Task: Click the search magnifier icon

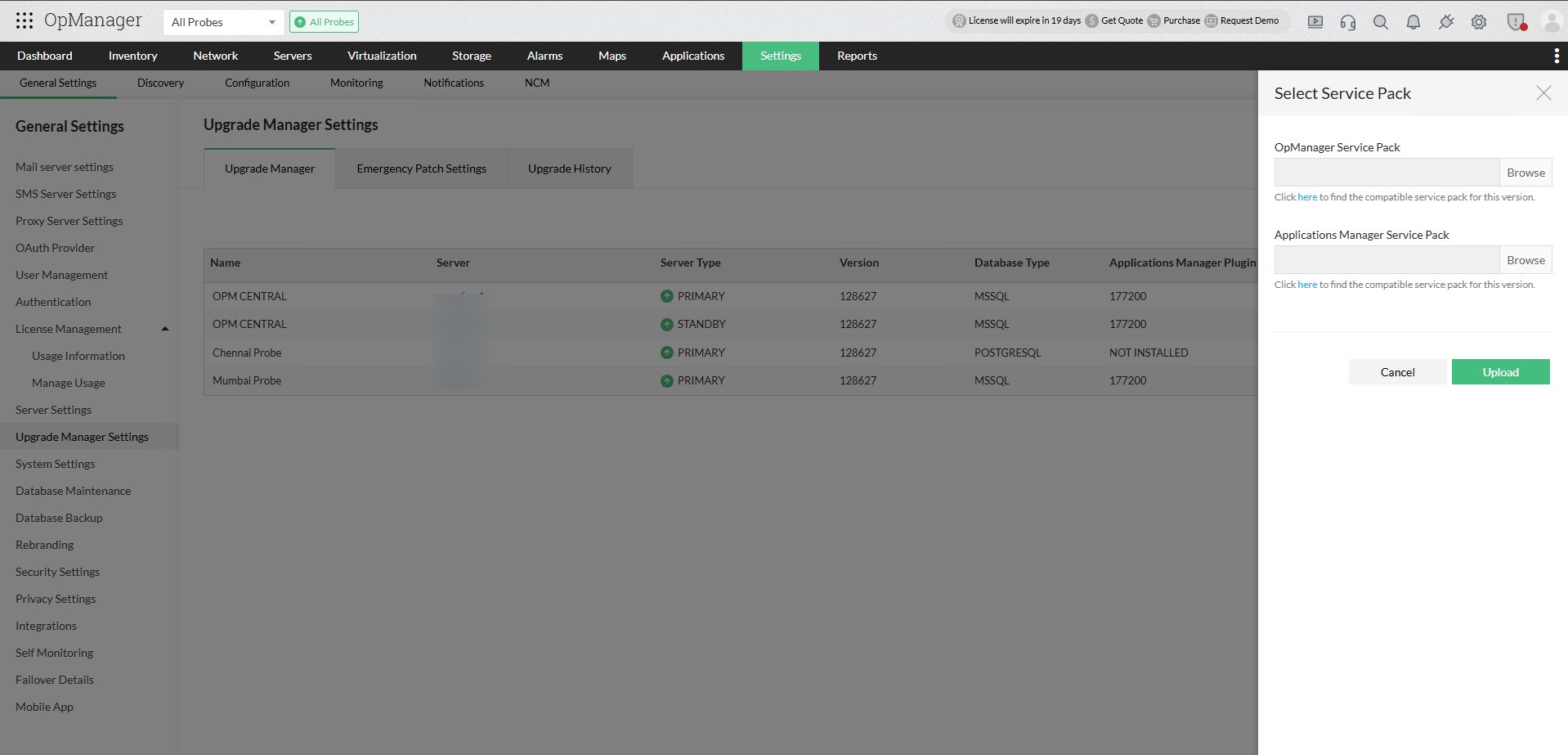Action: click(x=1381, y=22)
